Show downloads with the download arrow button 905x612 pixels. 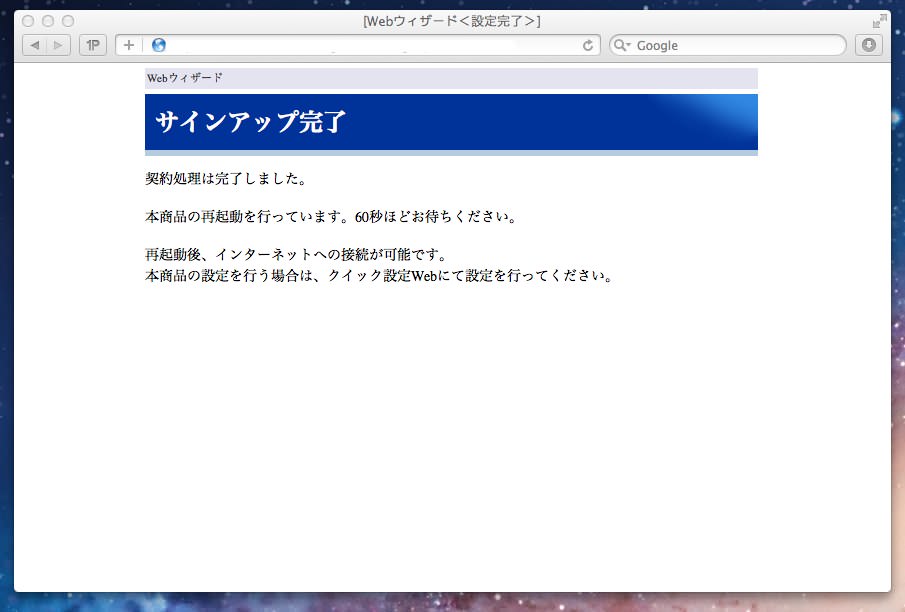869,45
